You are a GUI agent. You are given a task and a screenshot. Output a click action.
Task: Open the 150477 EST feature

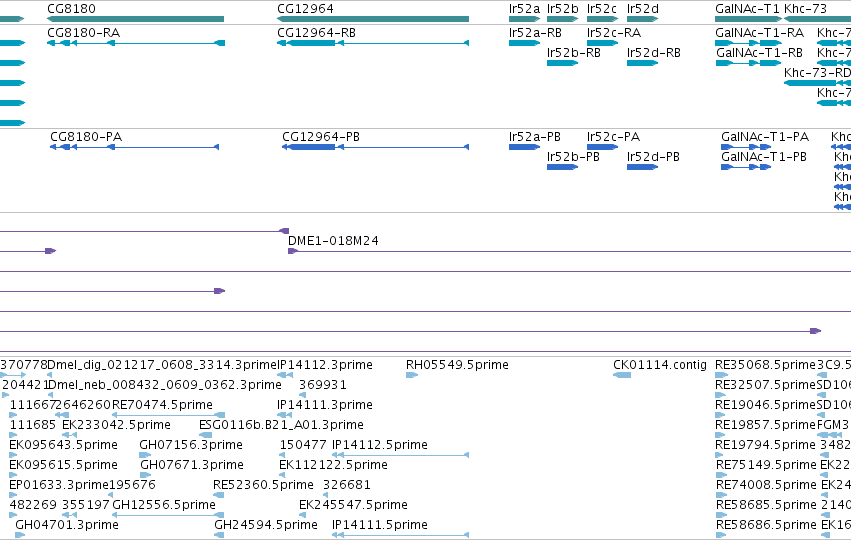pyautogui.click(x=282, y=455)
